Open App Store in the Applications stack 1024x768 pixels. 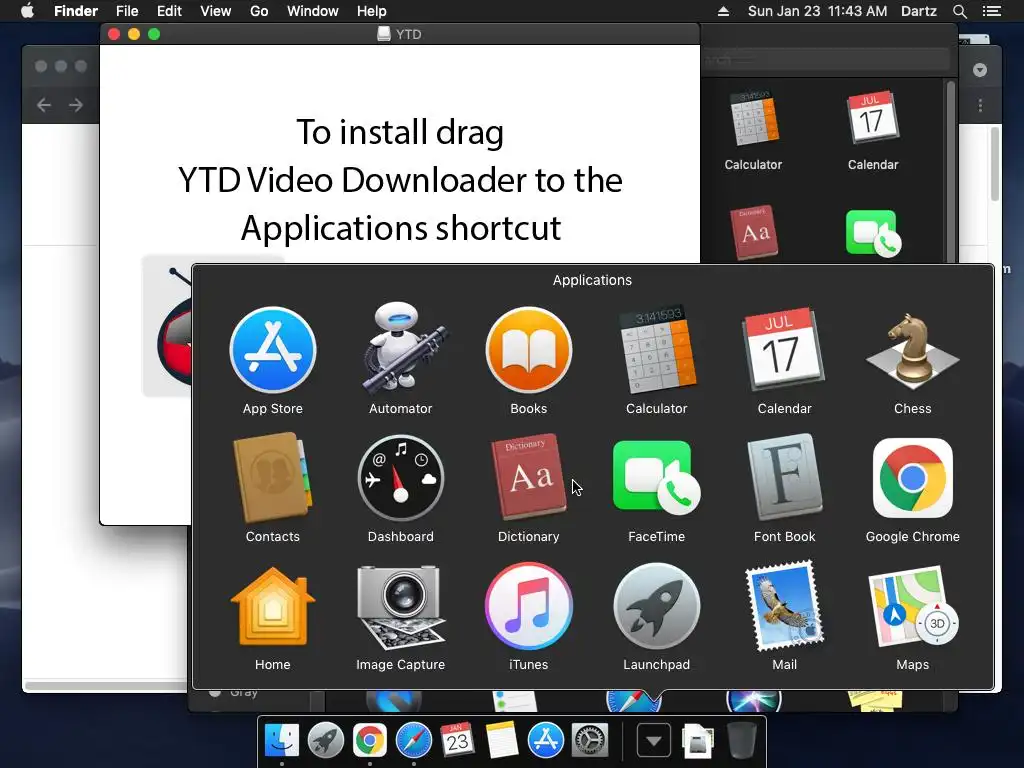pos(273,351)
